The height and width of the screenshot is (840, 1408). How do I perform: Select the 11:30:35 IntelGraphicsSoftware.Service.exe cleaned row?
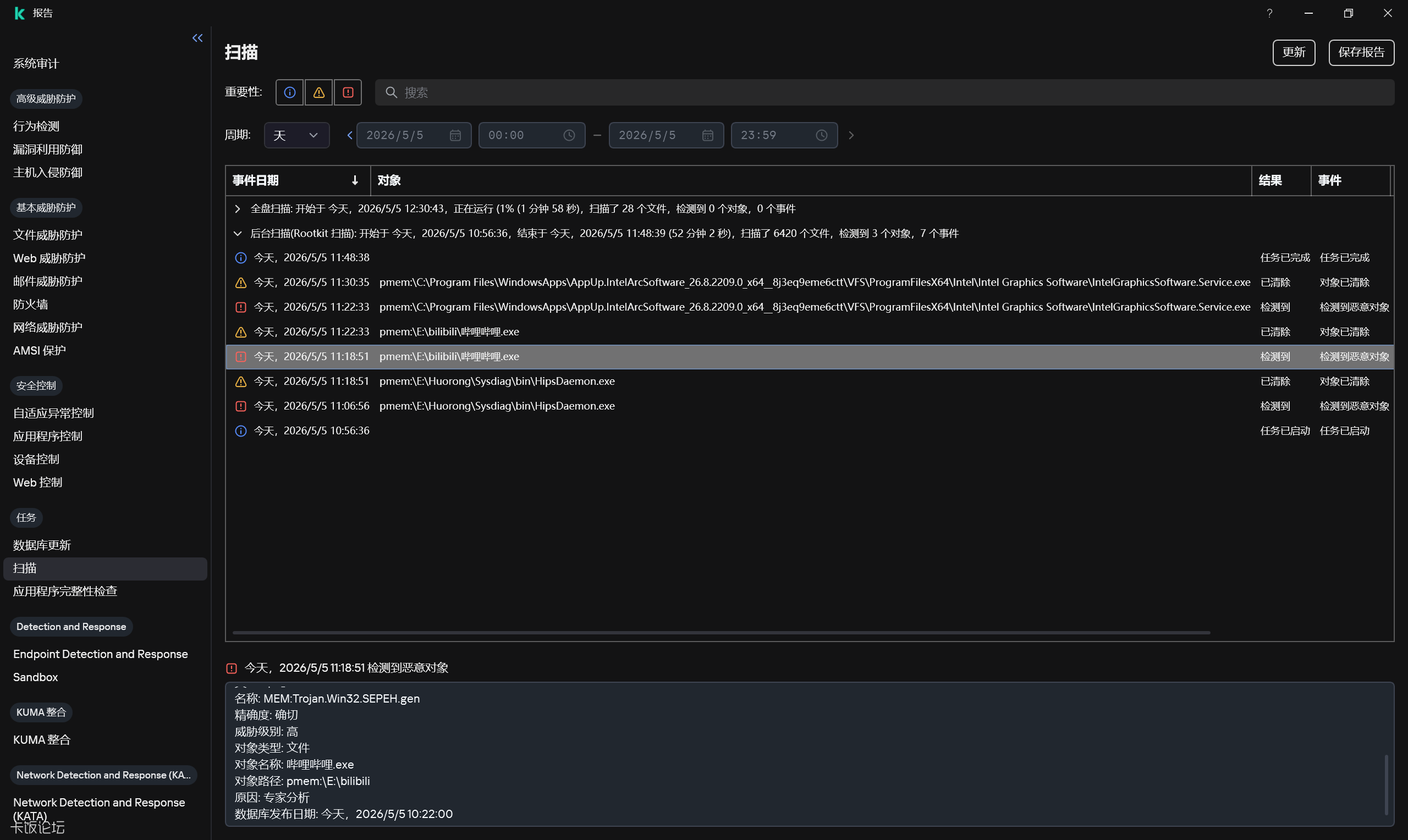click(x=810, y=283)
